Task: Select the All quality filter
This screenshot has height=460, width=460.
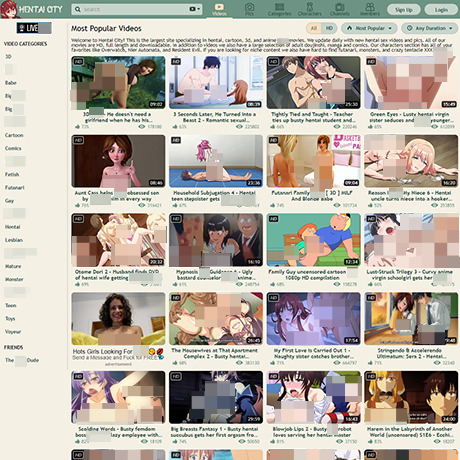Action: (314, 28)
